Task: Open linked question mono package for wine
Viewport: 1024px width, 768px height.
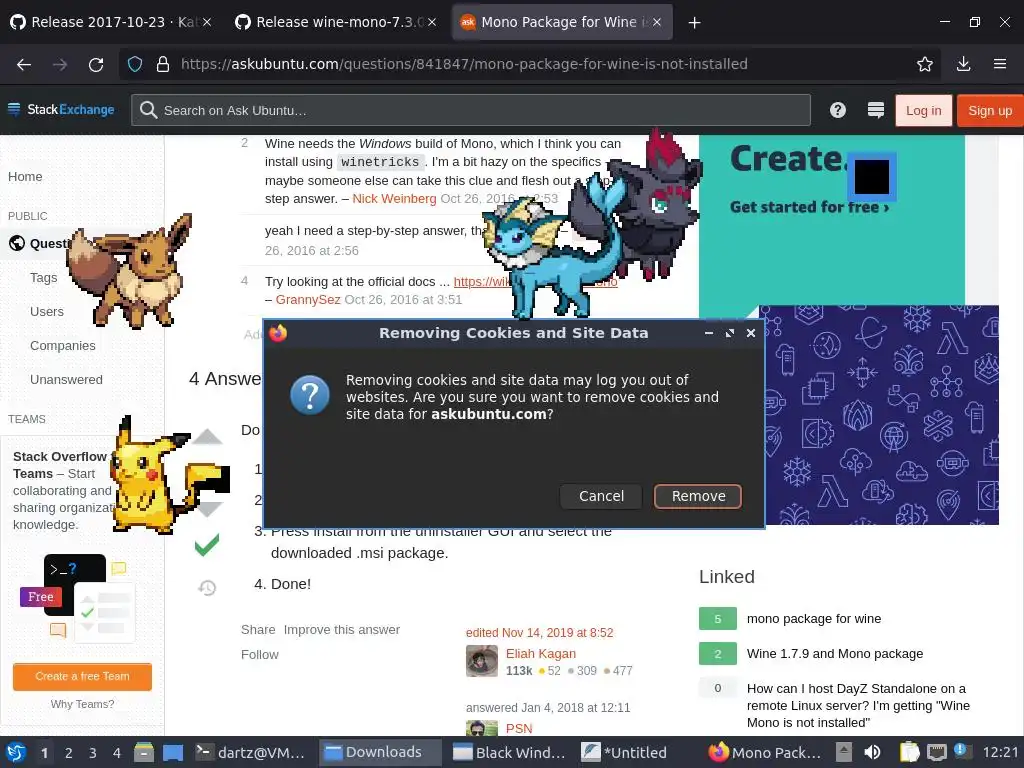Action: pyautogui.click(x=814, y=618)
